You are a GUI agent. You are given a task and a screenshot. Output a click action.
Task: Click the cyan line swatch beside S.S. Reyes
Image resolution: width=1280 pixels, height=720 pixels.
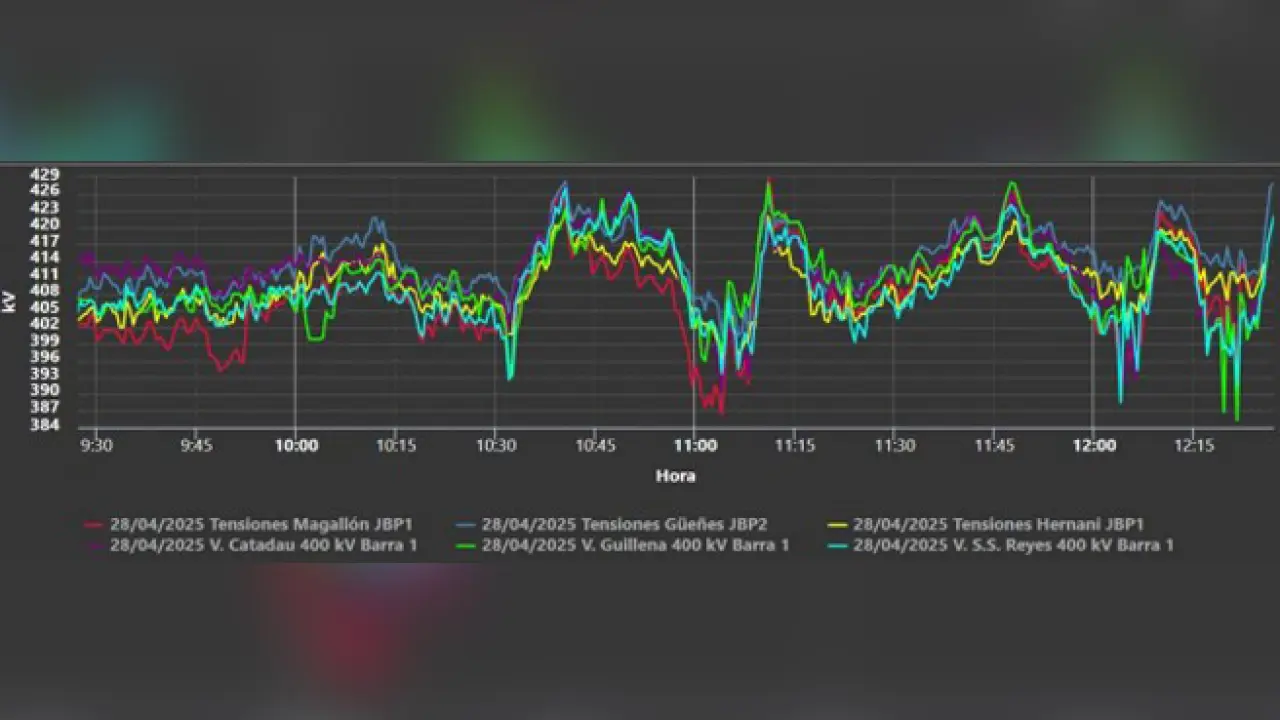click(x=838, y=545)
